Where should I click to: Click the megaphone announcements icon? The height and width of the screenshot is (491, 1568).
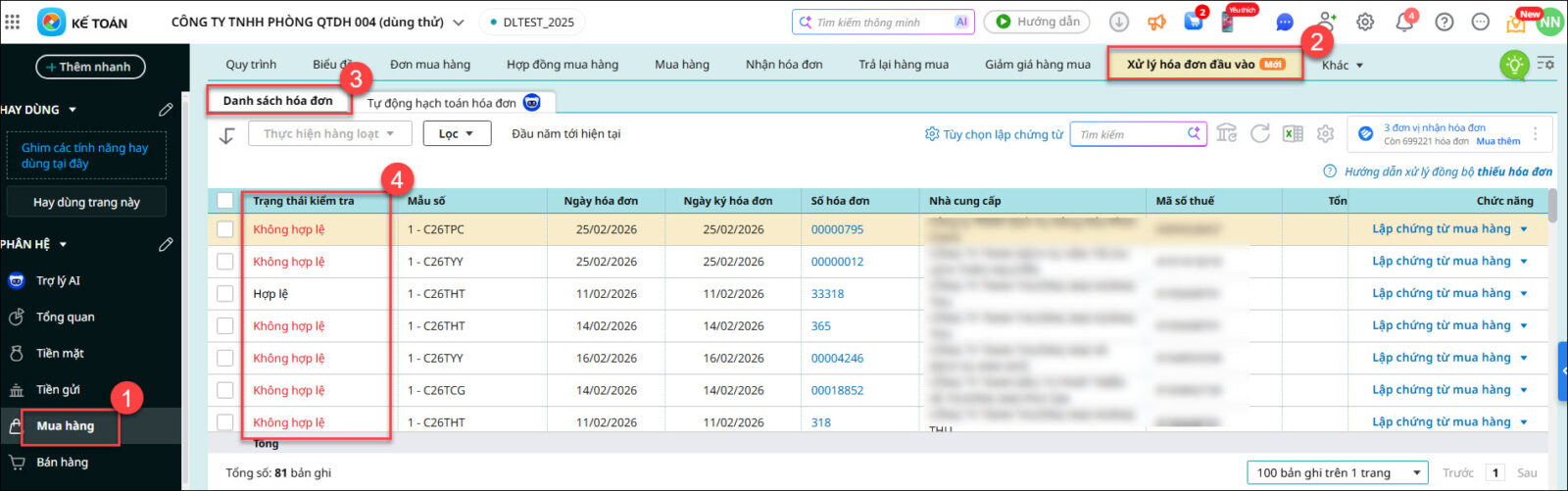pos(1156,23)
